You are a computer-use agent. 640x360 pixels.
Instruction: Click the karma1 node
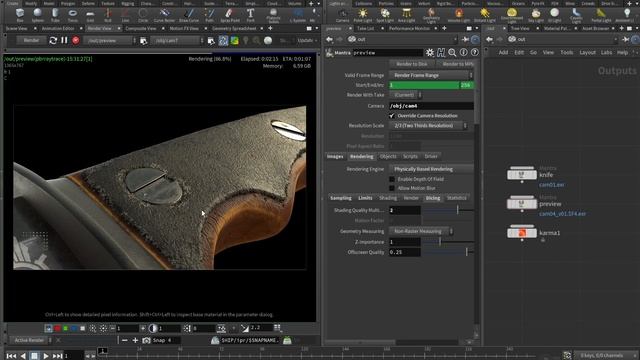[x=522, y=233]
